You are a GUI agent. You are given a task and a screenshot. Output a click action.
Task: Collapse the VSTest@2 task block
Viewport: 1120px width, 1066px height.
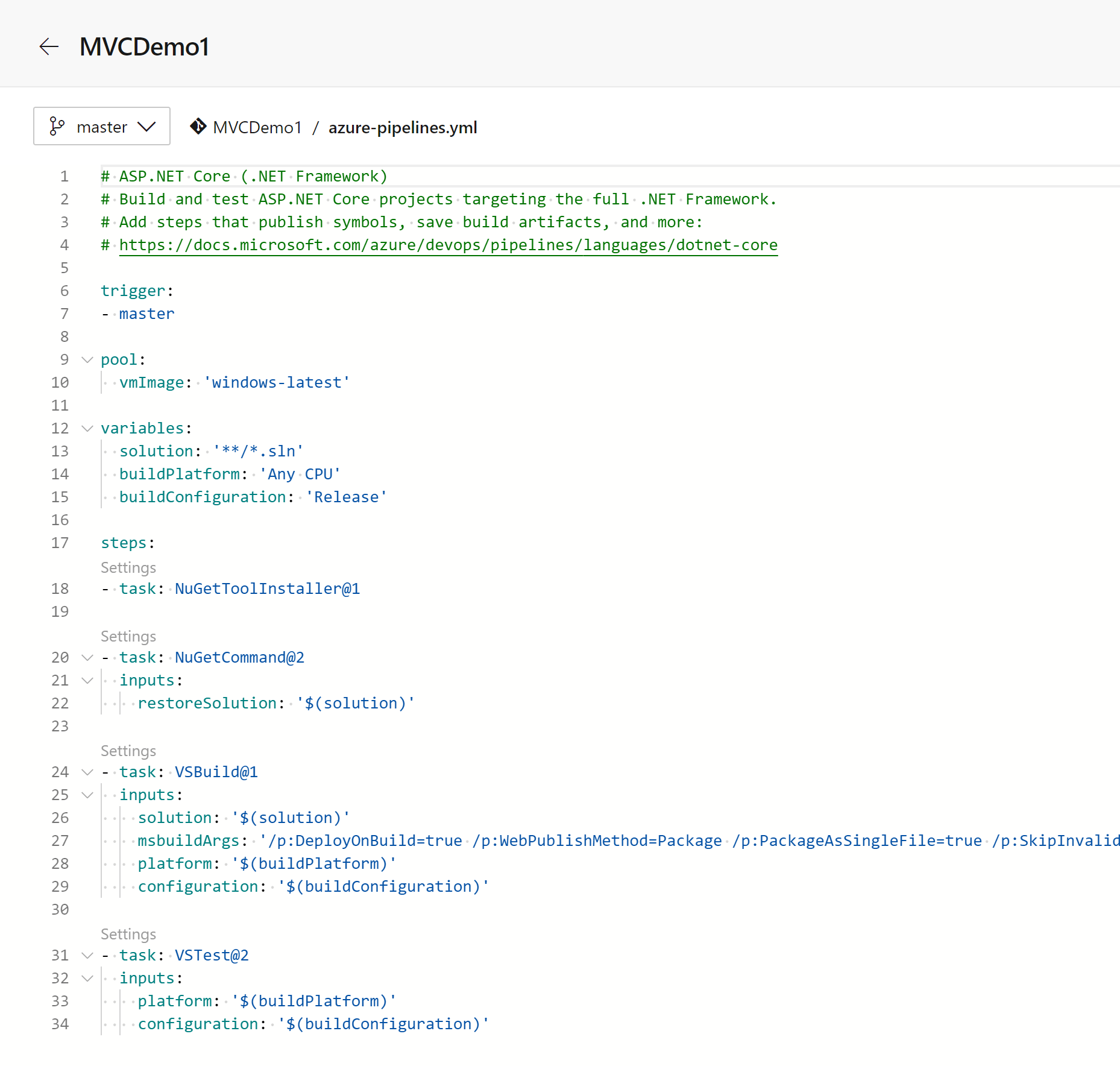click(87, 955)
